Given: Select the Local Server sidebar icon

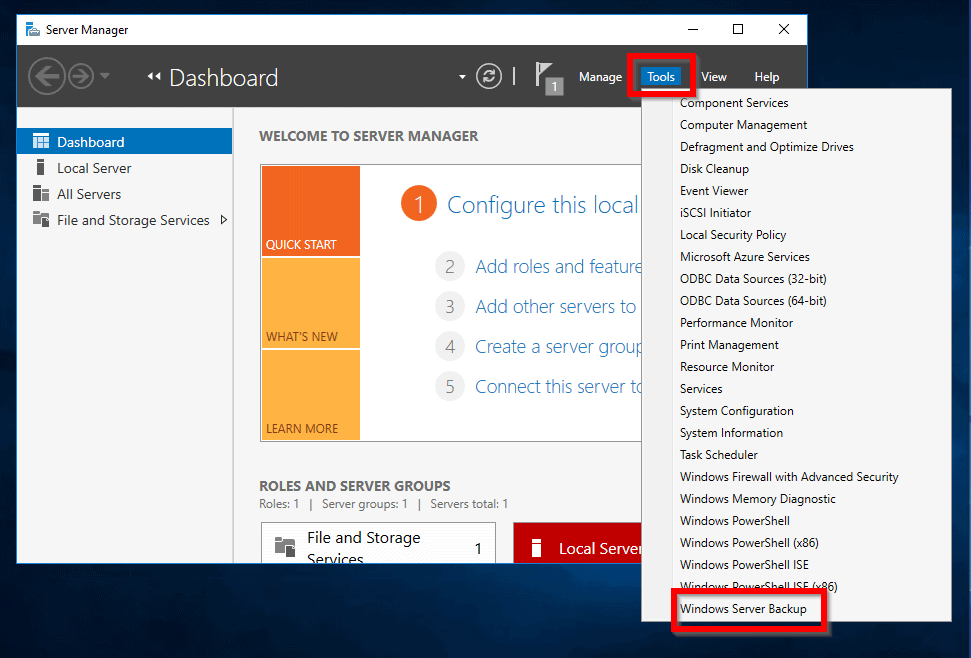Looking at the screenshot, I should click(41, 168).
